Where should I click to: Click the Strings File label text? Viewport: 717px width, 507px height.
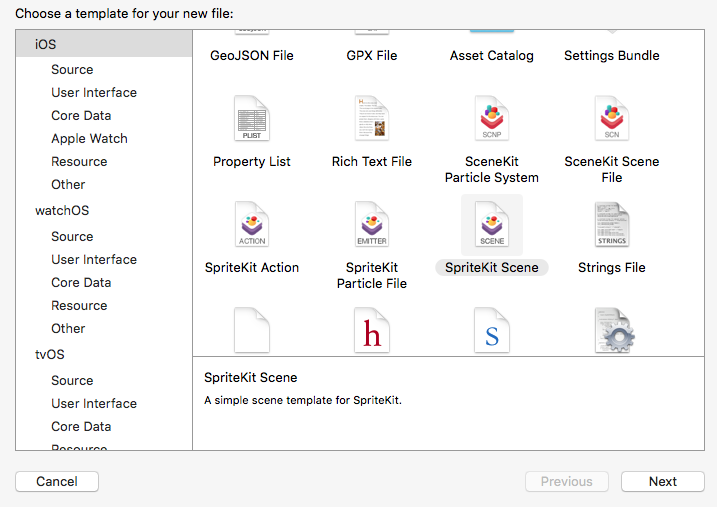(x=612, y=267)
